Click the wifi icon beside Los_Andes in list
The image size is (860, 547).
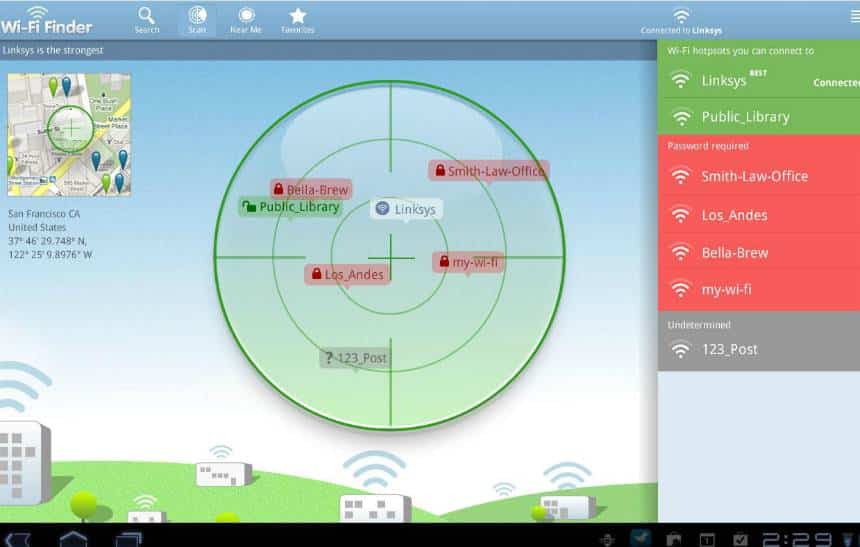click(680, 215)
